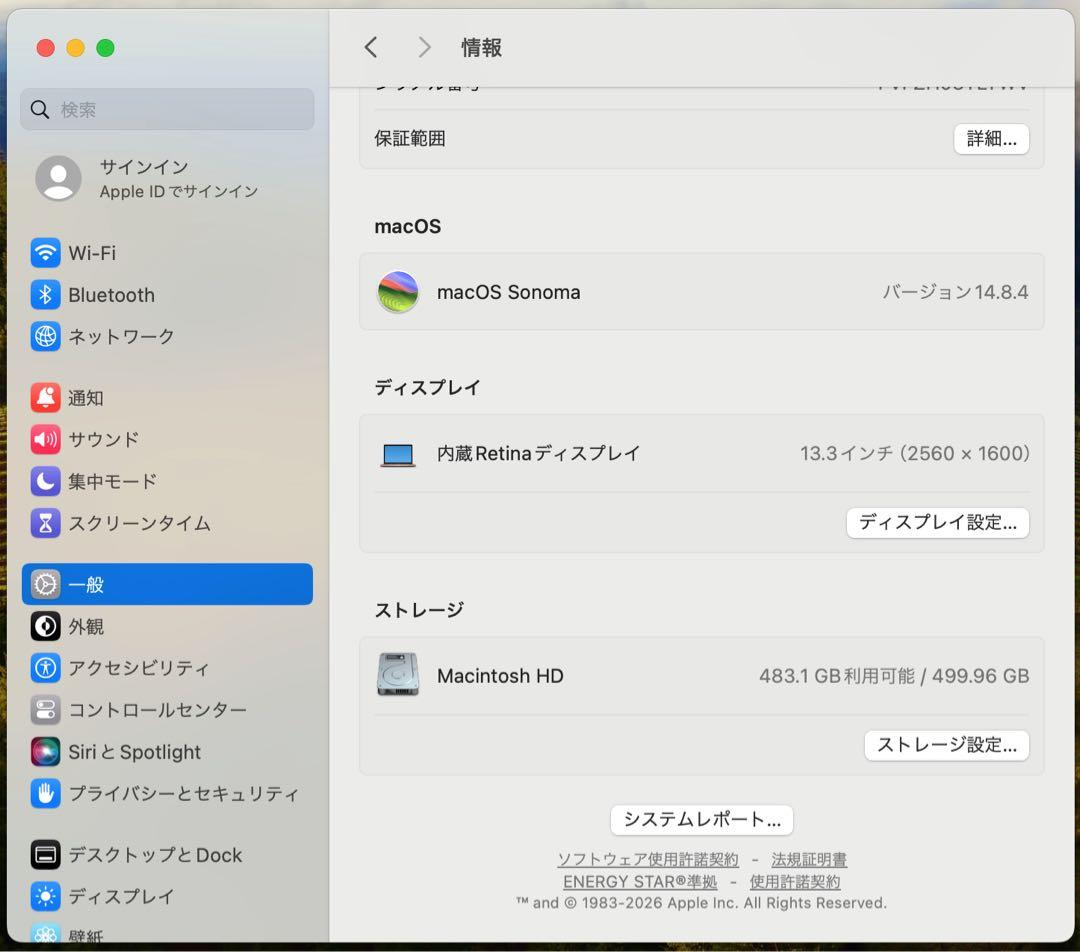Click the 保証範囲 label
This screenshot has height=952, width=1080.
click(410, 138)
